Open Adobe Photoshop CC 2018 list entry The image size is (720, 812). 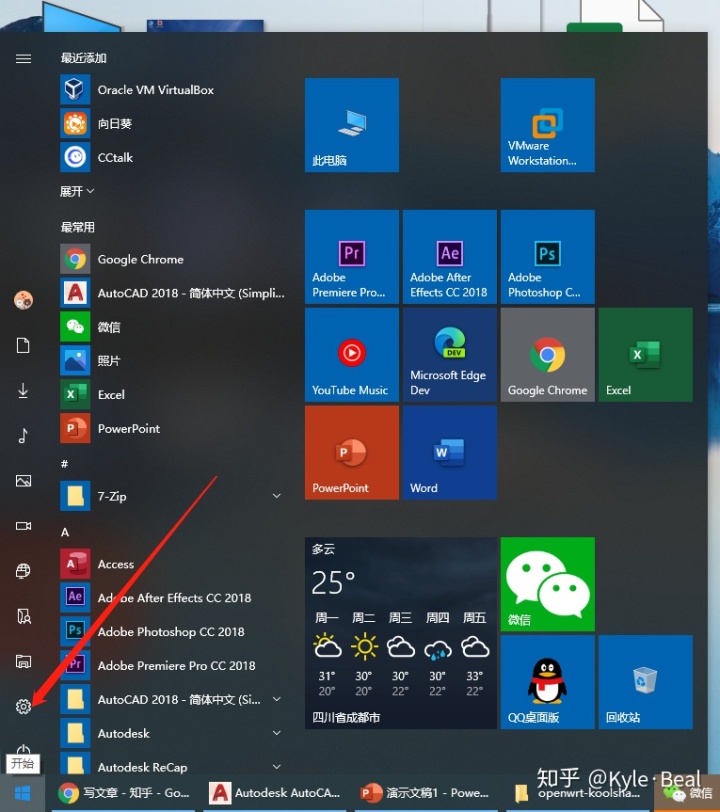click(x=174, y=632)
